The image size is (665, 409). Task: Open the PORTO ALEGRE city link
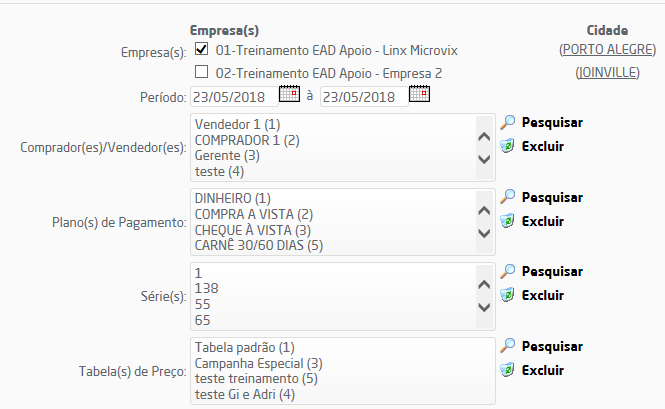608,49
